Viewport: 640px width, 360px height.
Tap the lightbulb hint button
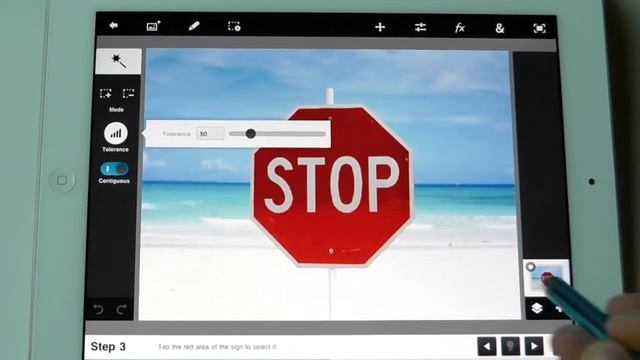point(510,346)
